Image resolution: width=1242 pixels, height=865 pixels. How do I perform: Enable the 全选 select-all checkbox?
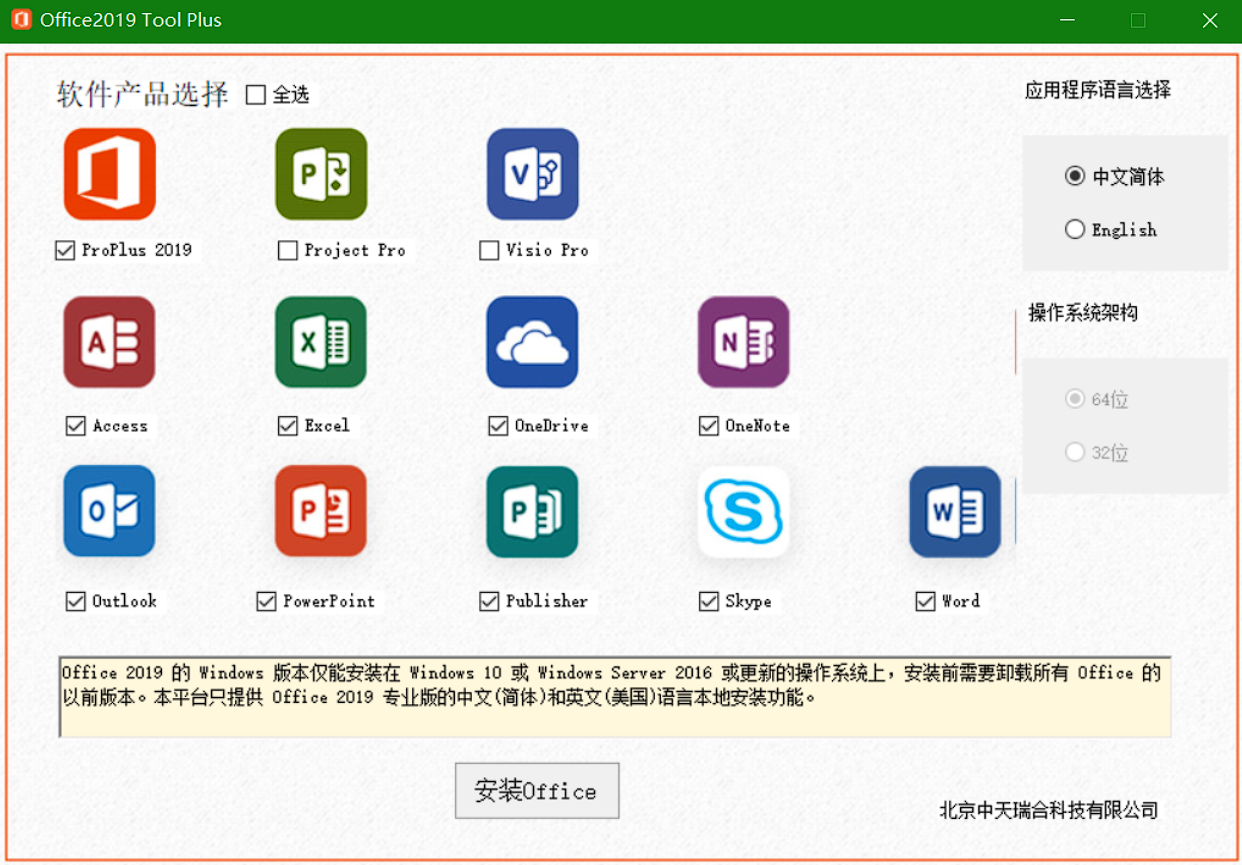click(256, 95)
